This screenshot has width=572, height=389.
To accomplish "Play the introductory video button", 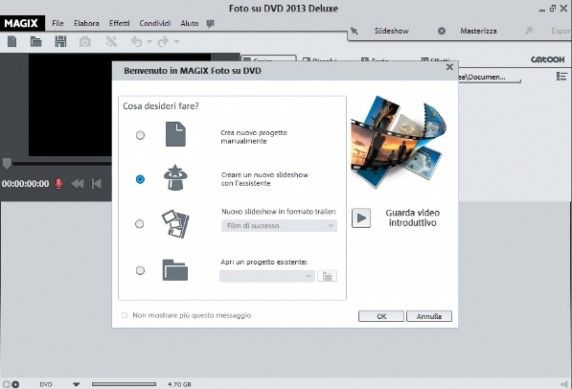I will 361,218.
